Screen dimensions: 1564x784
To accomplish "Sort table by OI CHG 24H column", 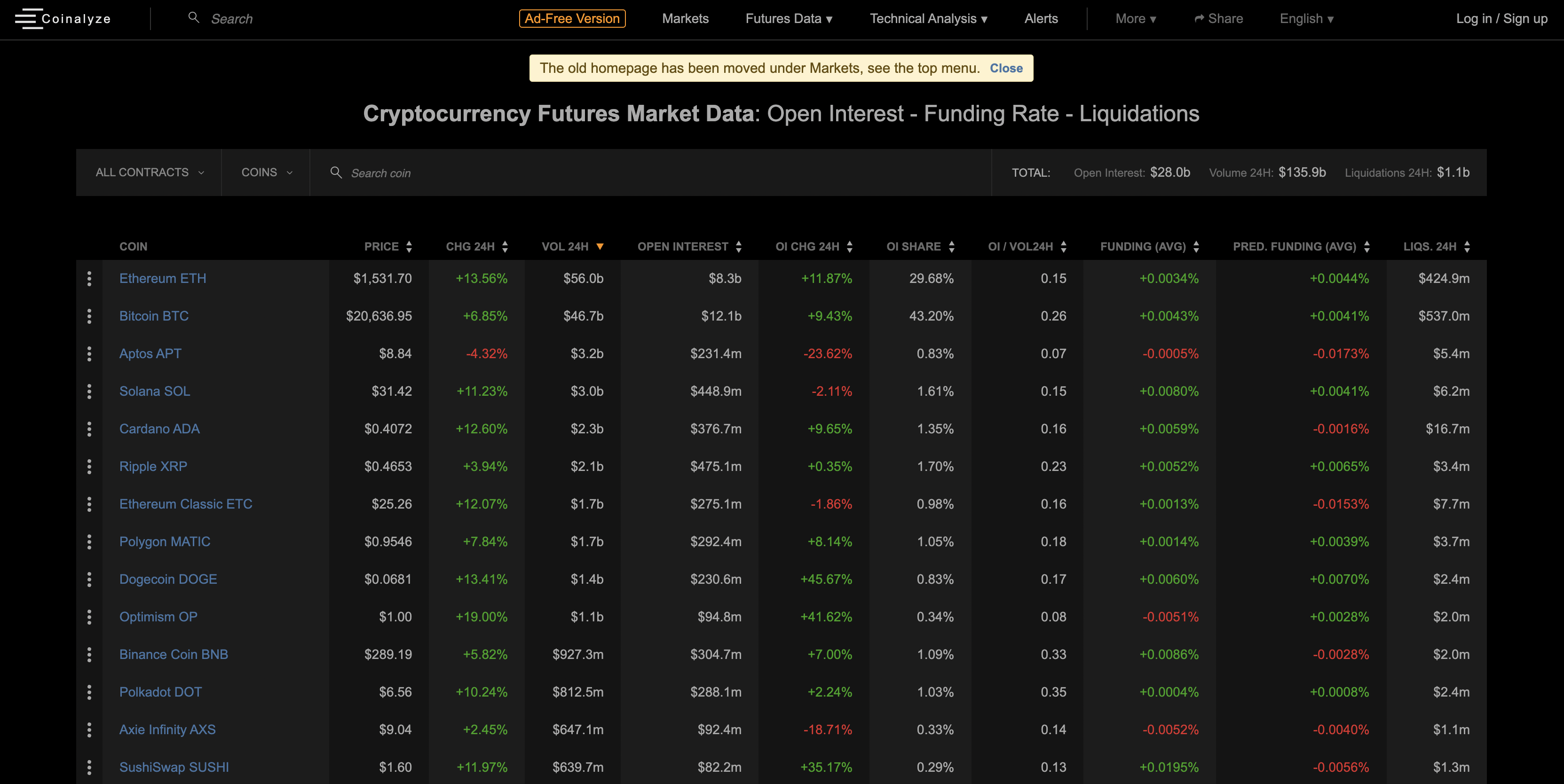I will pos(814,246).
